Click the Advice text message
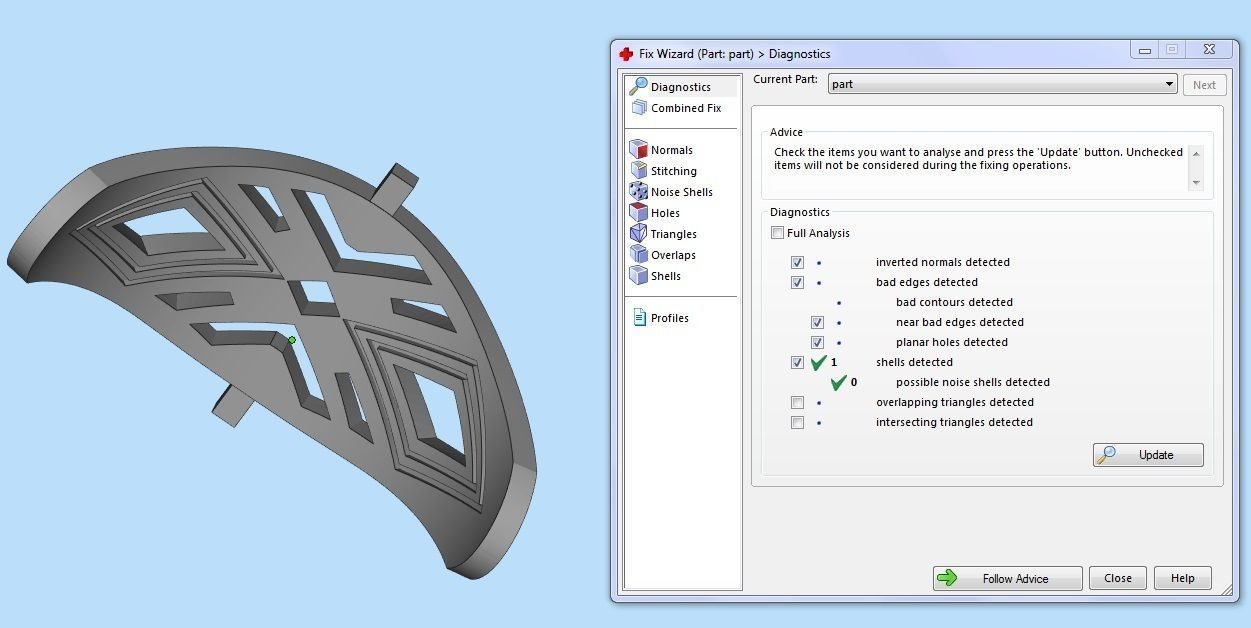Screen dimensions: 1251x628 (978, 159)
